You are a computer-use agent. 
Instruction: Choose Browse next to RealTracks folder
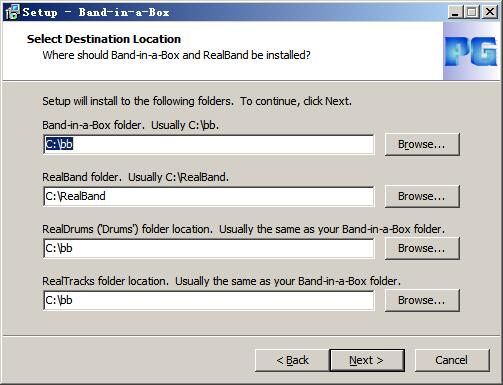[x=422, y=300]
